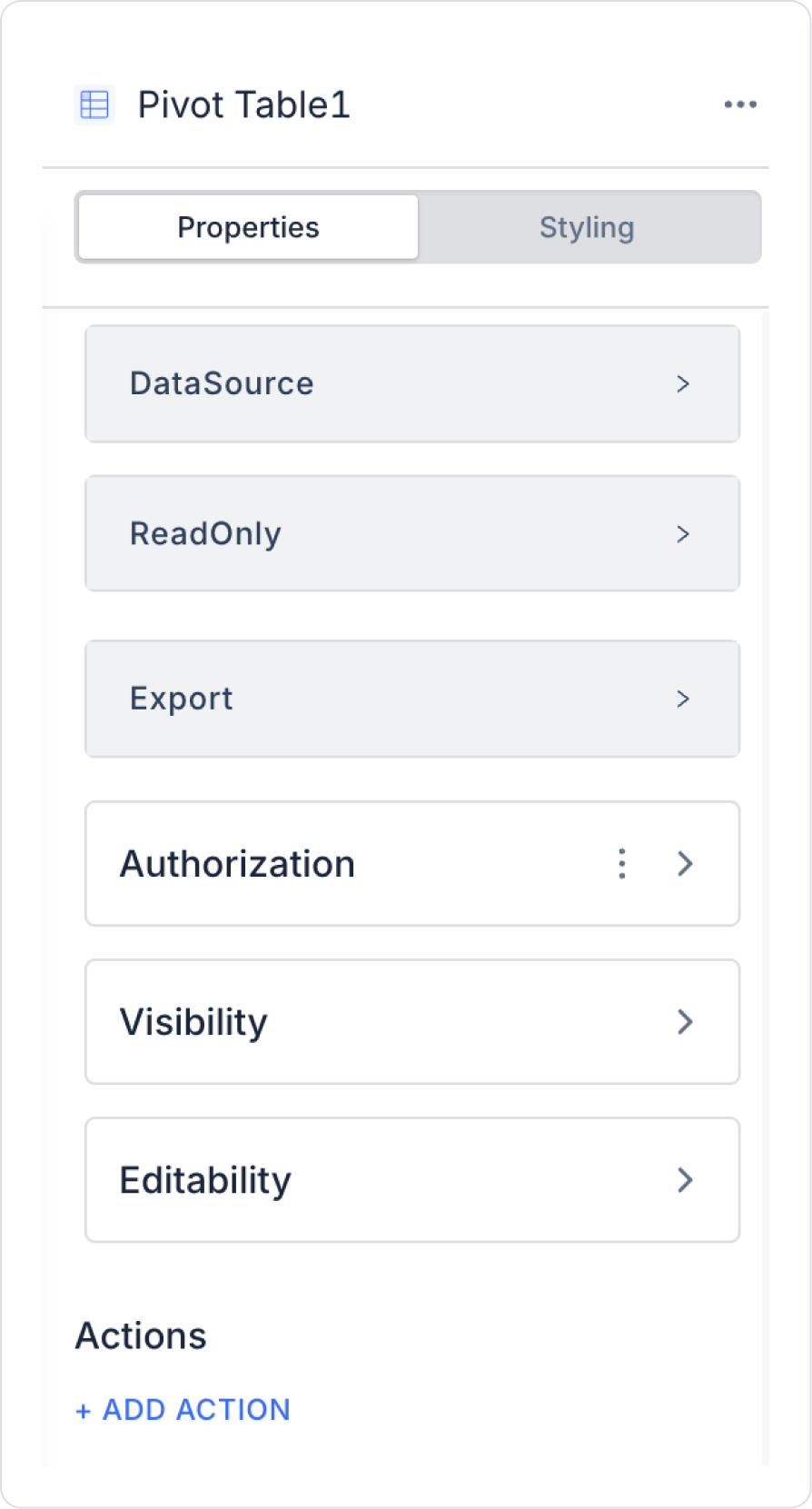
Task: Click the pivot table widget icon
Action: [x=94, y=105]
